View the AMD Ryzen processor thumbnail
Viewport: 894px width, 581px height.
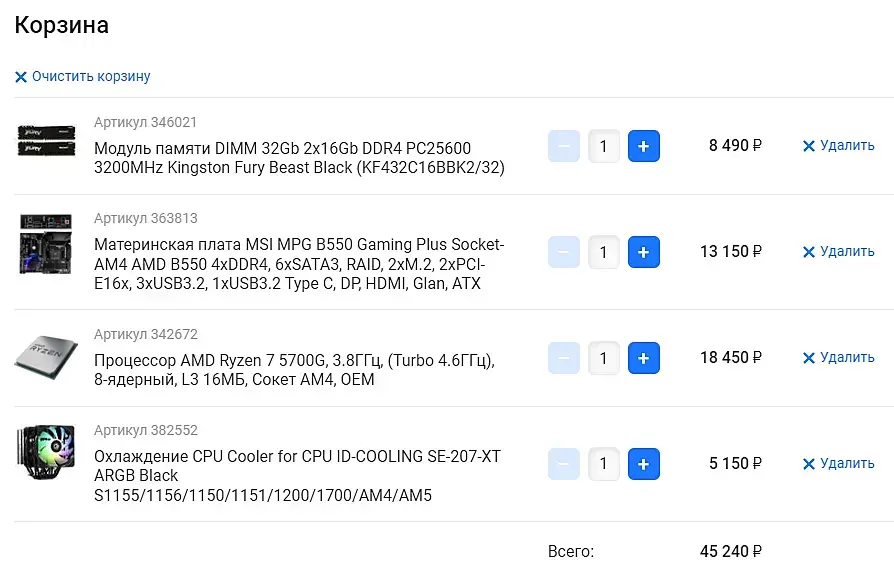[x=47, y=355]
